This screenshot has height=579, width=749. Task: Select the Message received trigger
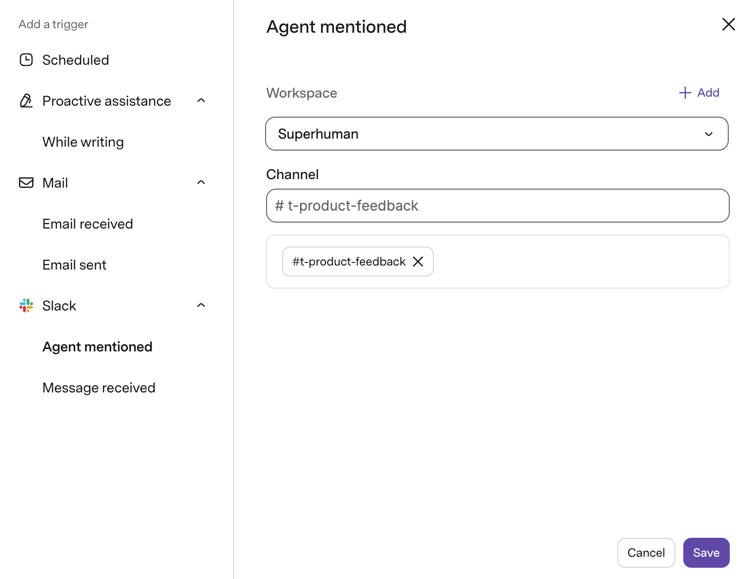click(x=99, y=387)
